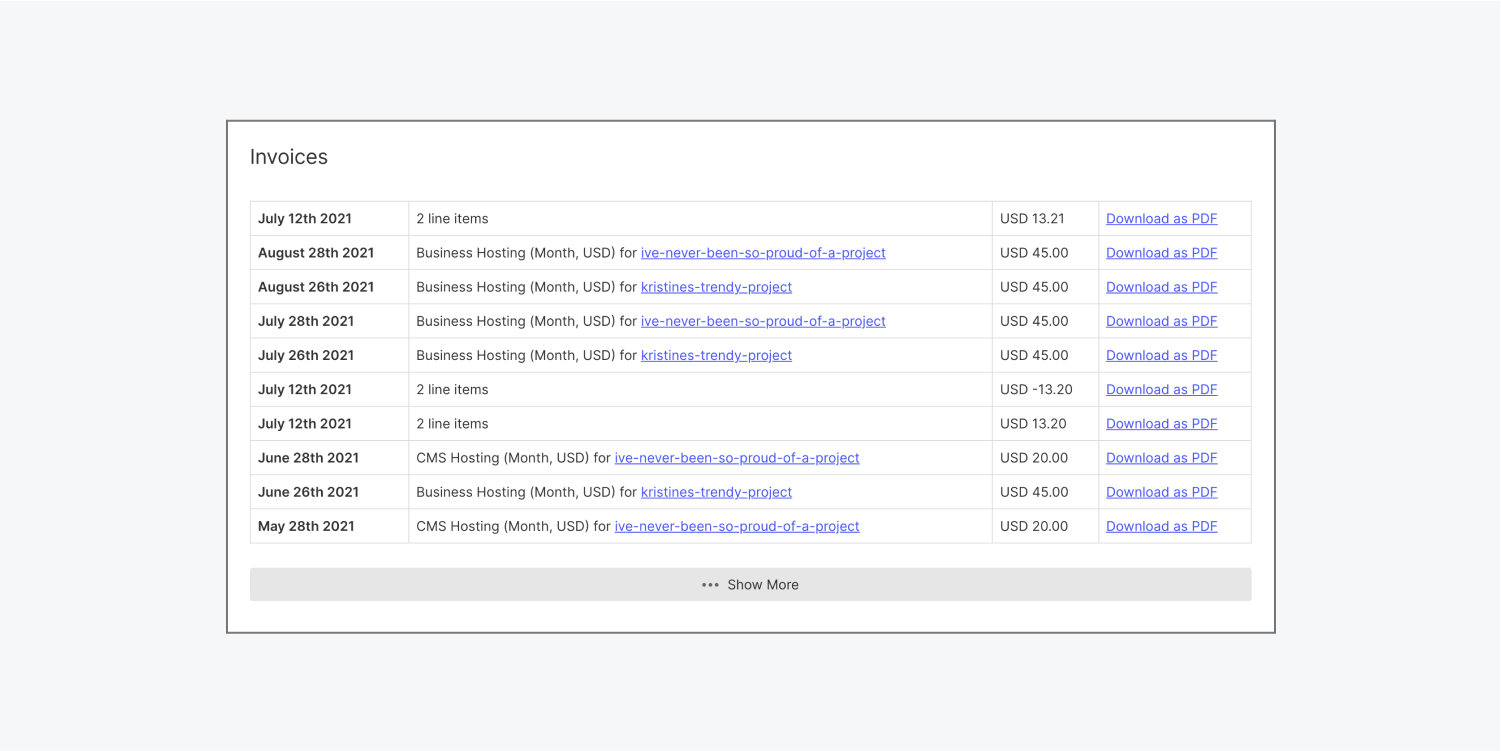Download the June 26th Business Hosting invoice PDF
Screen dimensions: 1501x751
pos(1161,491)
